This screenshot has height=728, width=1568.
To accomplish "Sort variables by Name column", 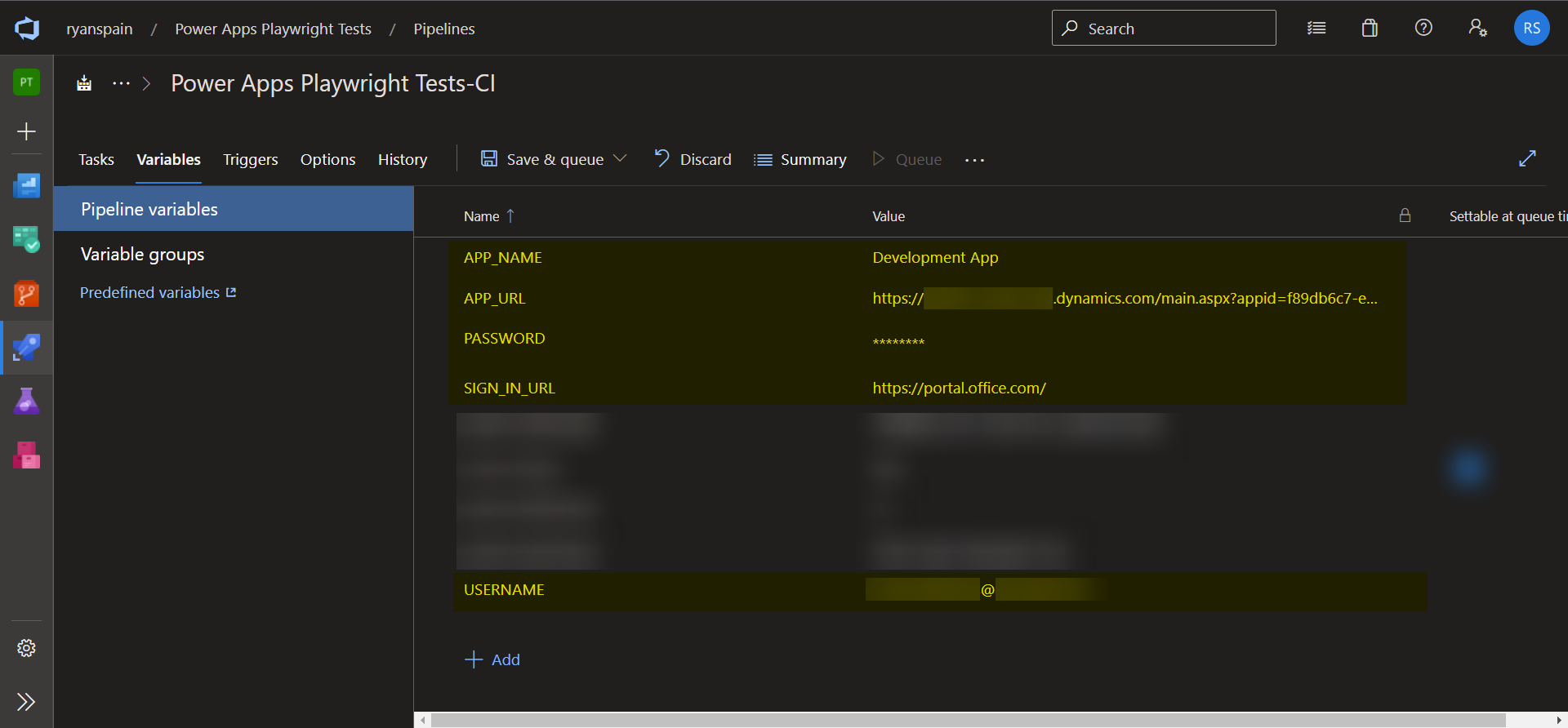I will pyautogui.click(x=488, y=216).
